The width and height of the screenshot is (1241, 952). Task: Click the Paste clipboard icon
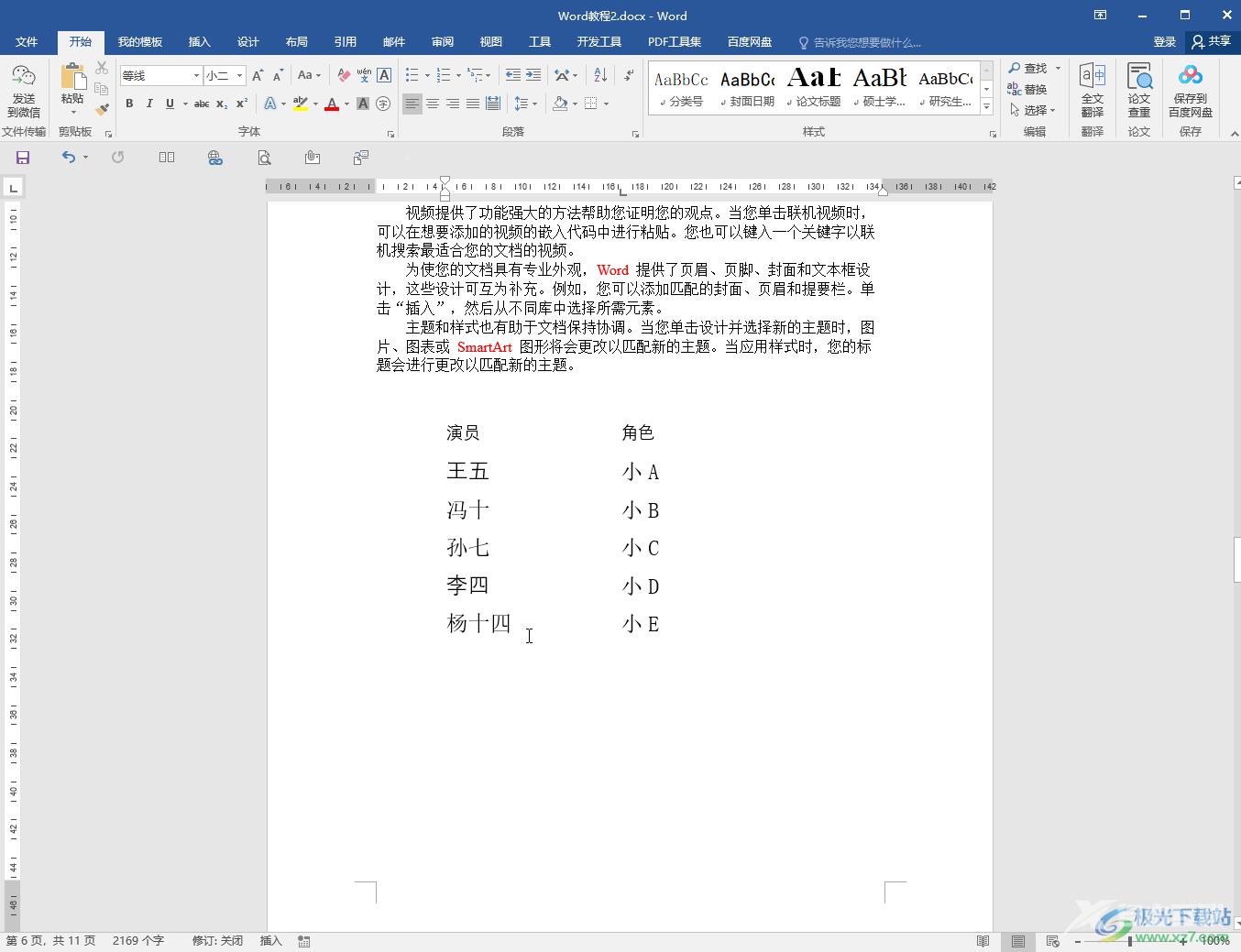point(72,77)
